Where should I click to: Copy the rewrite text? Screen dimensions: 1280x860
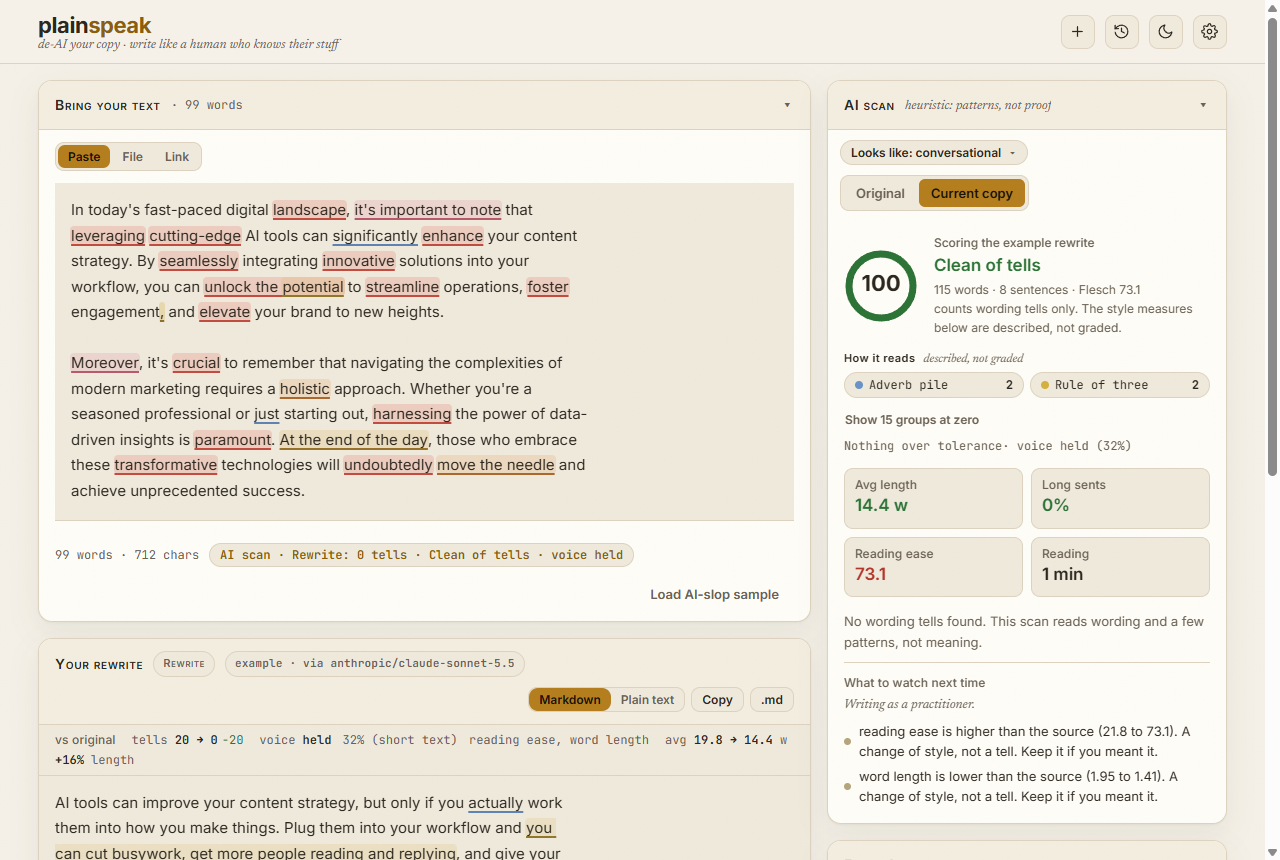pos(717,700)
